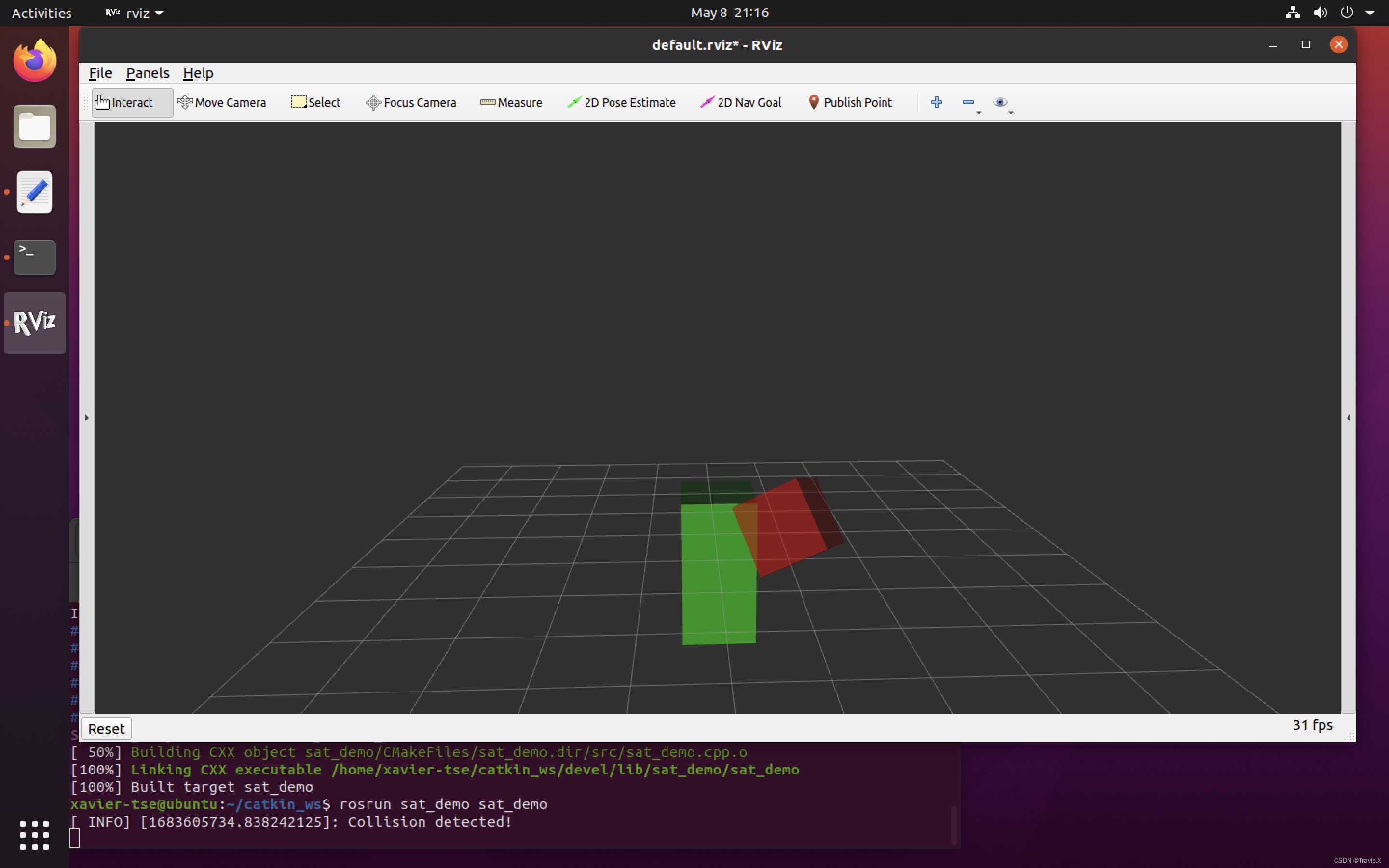Select the Interact tool in RViz
1389x868 pixels.
click(131, 102)
